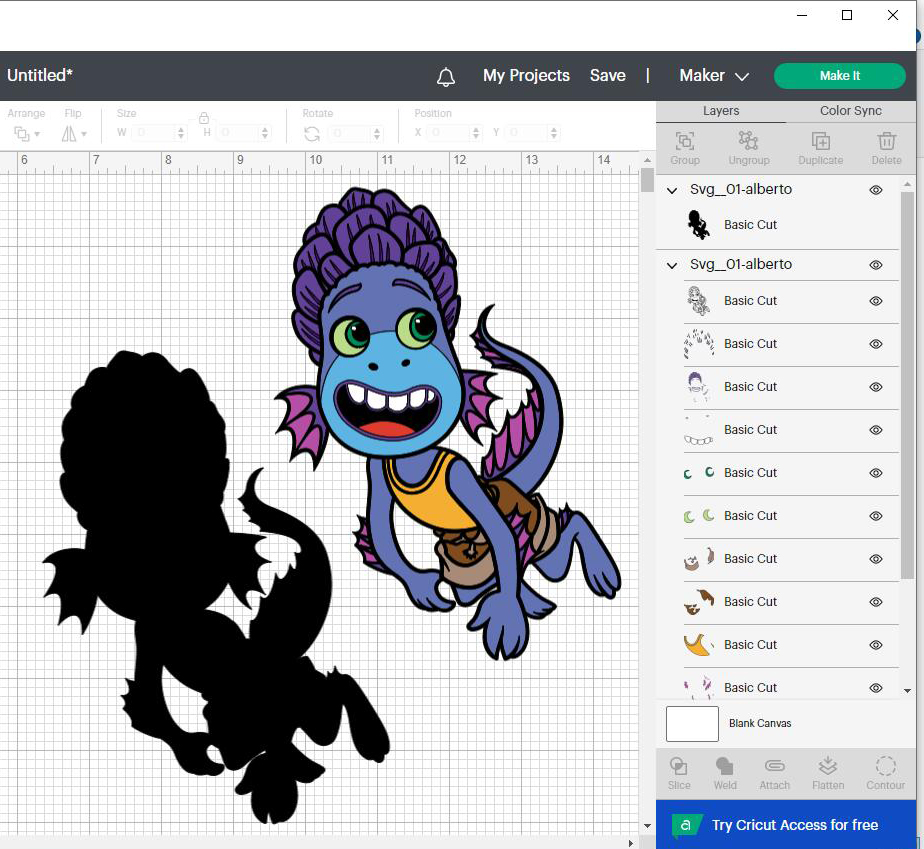Collapse the first Svg__01-alberto group
Screen dimensions: 924x849
[672, 190]
